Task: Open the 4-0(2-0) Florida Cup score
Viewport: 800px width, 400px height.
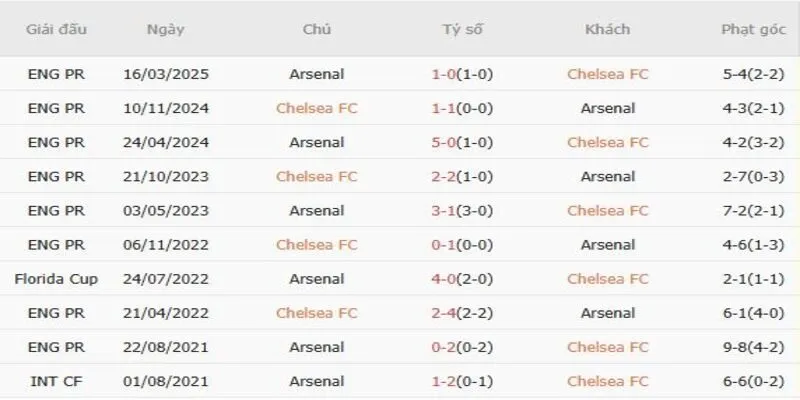Action: tap(461, 278)
